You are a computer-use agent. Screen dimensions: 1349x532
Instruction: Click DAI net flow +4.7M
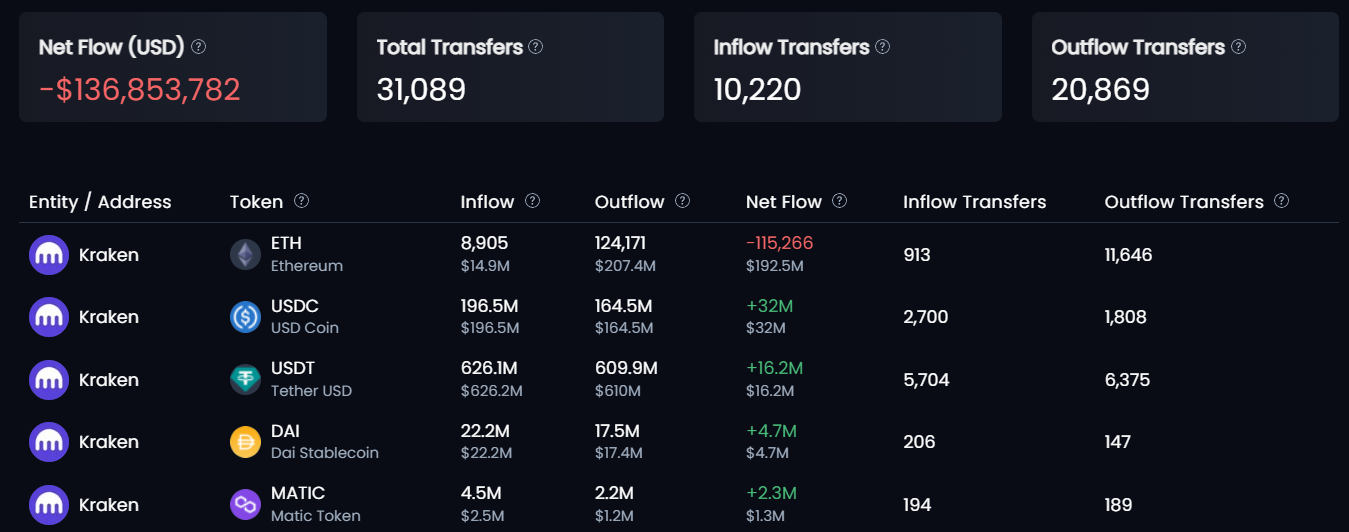pos(772,431)
